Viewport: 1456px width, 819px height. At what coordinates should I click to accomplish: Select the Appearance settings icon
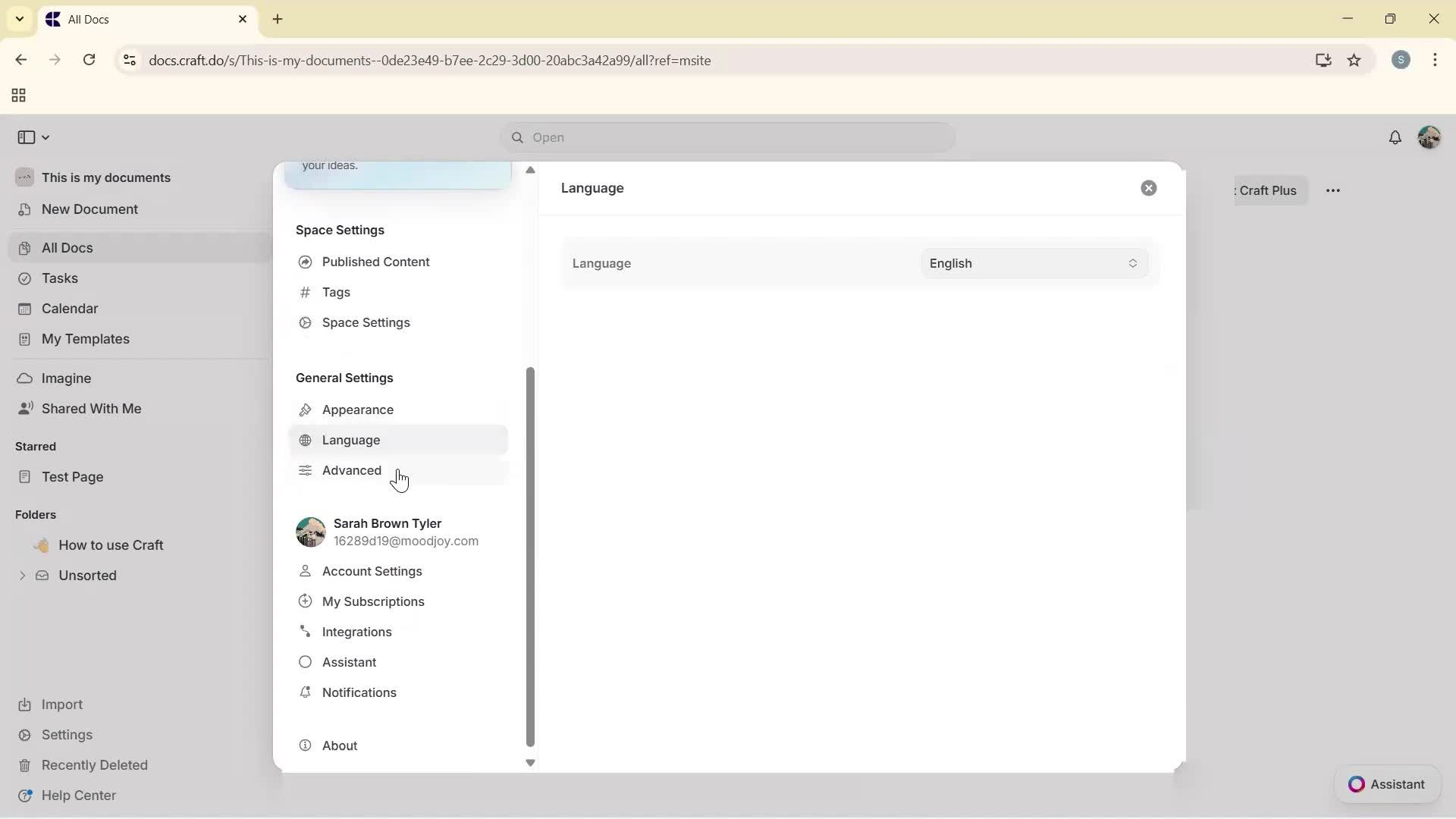coord(306,409)
